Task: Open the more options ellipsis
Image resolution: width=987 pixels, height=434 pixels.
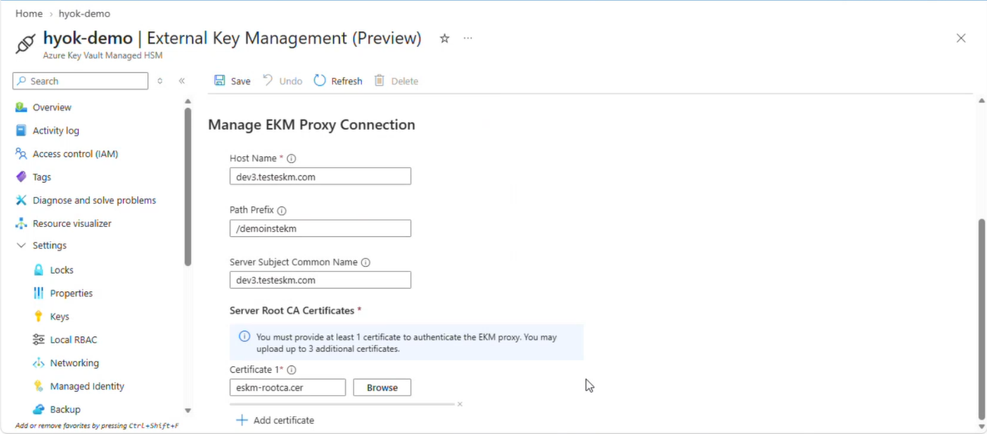Action: 468,38
